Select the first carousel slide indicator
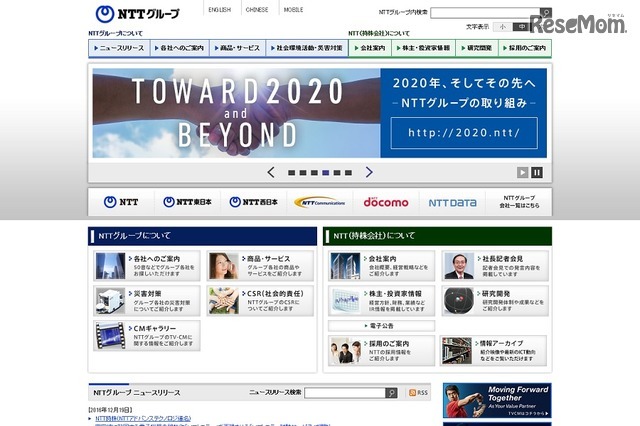The height and width of the screenshot is (426, 640). (x=291, y=173)
